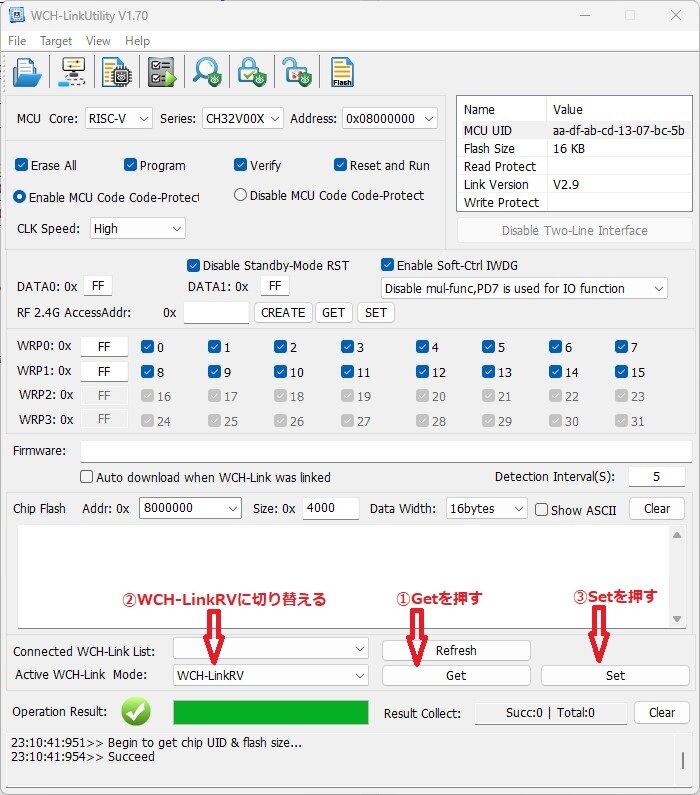Click the open firmware file folder icon

coord(28,73)
